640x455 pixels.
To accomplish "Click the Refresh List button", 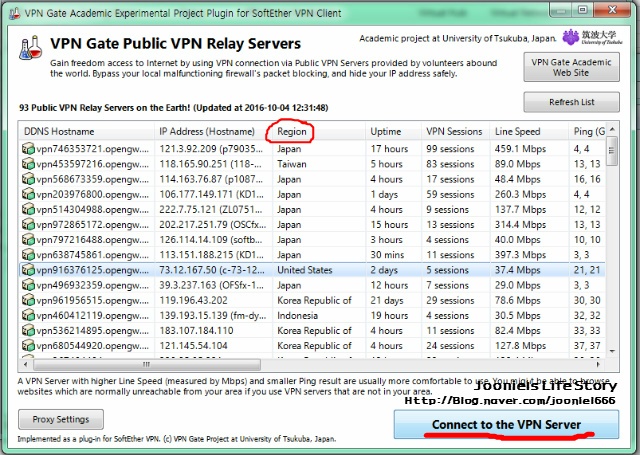I will (x=571, y=102).
